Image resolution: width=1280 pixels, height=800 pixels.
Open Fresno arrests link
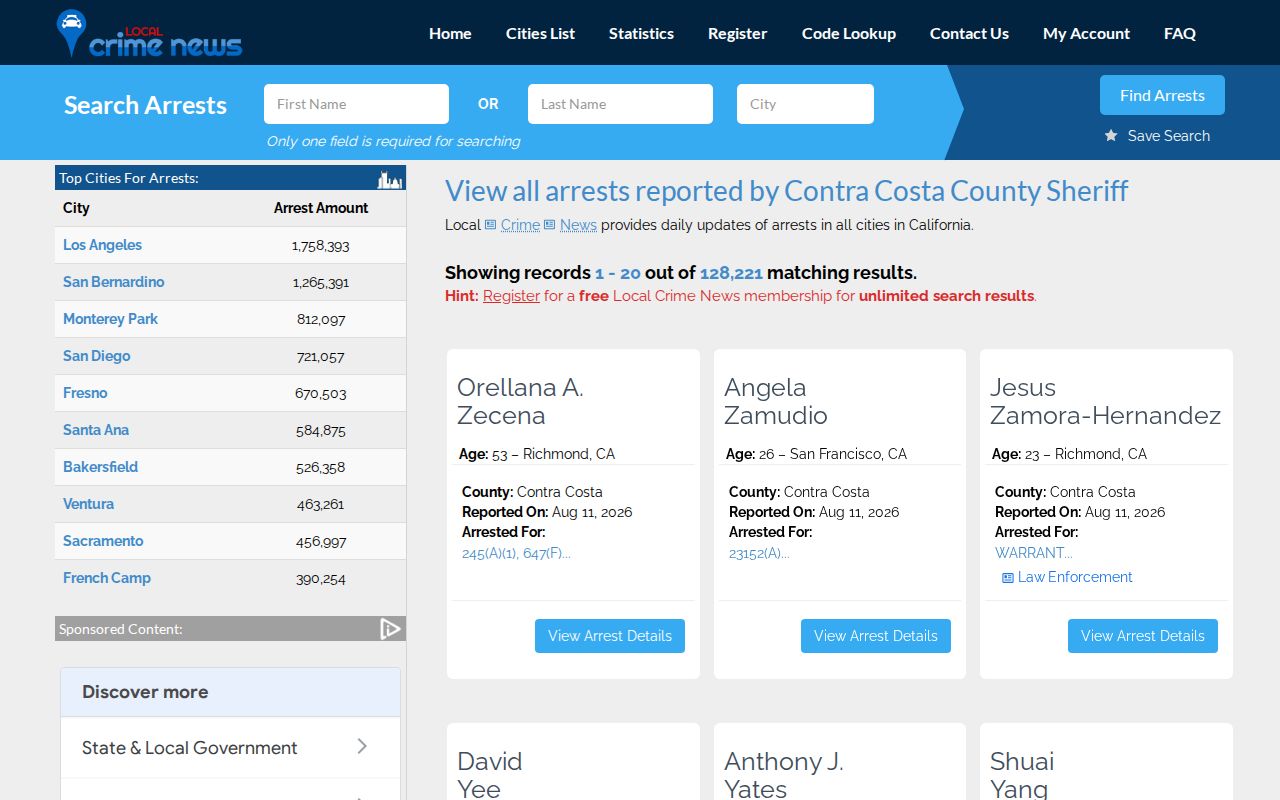click(x=85, y=393)
